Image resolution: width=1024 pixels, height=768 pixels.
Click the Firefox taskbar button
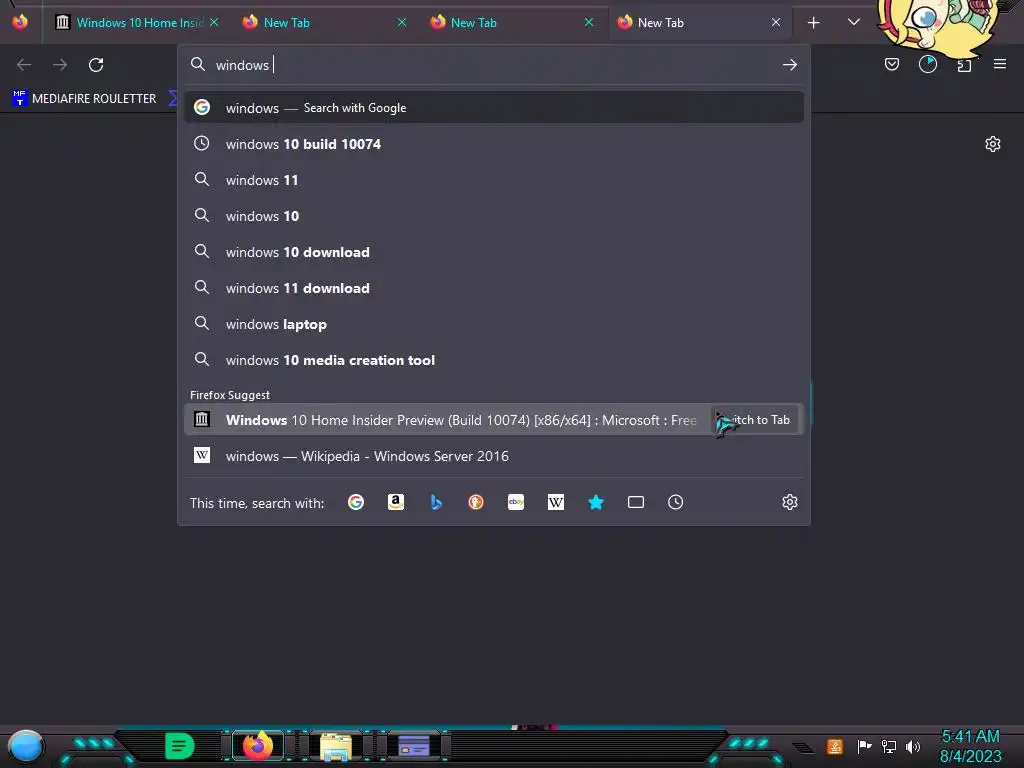258,745
